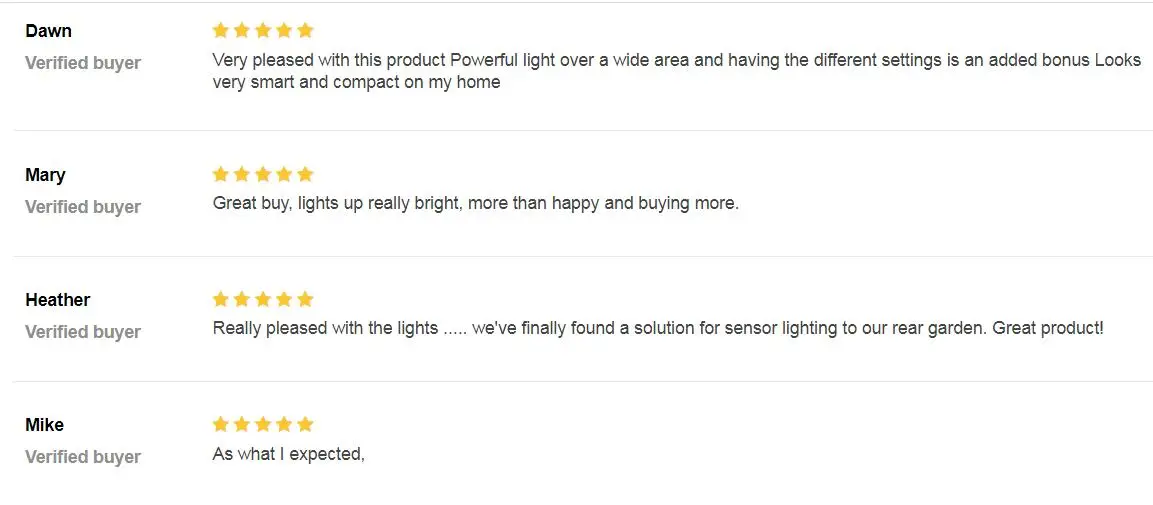
Task: Click the reviewer name Mary
Action: click(45, 175)
